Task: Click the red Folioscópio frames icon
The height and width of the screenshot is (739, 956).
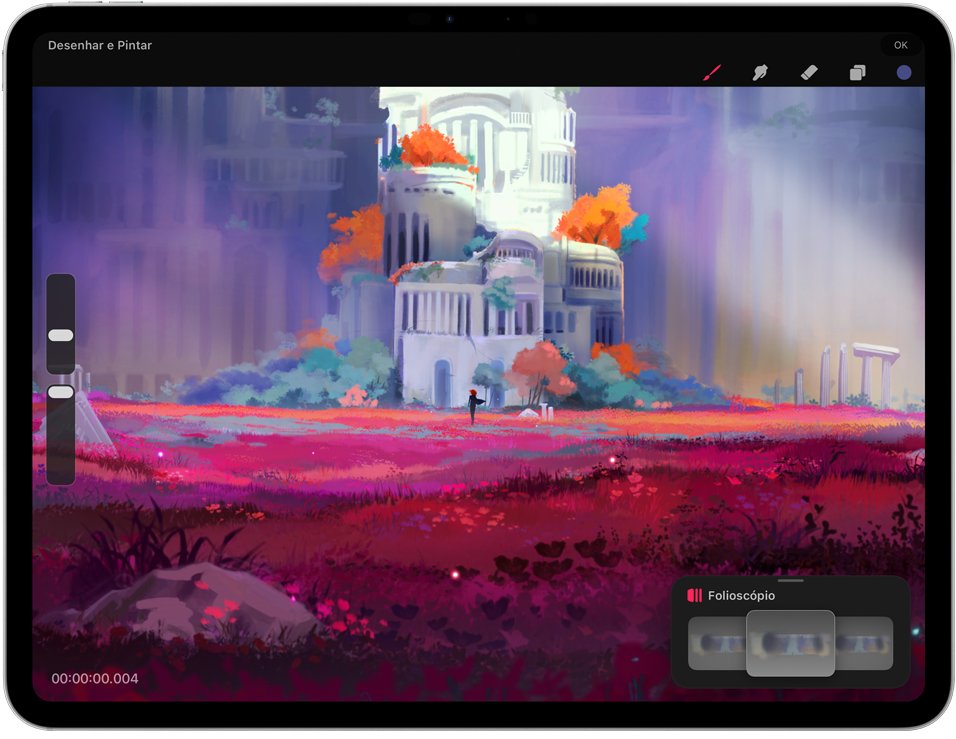Action: 694,596
